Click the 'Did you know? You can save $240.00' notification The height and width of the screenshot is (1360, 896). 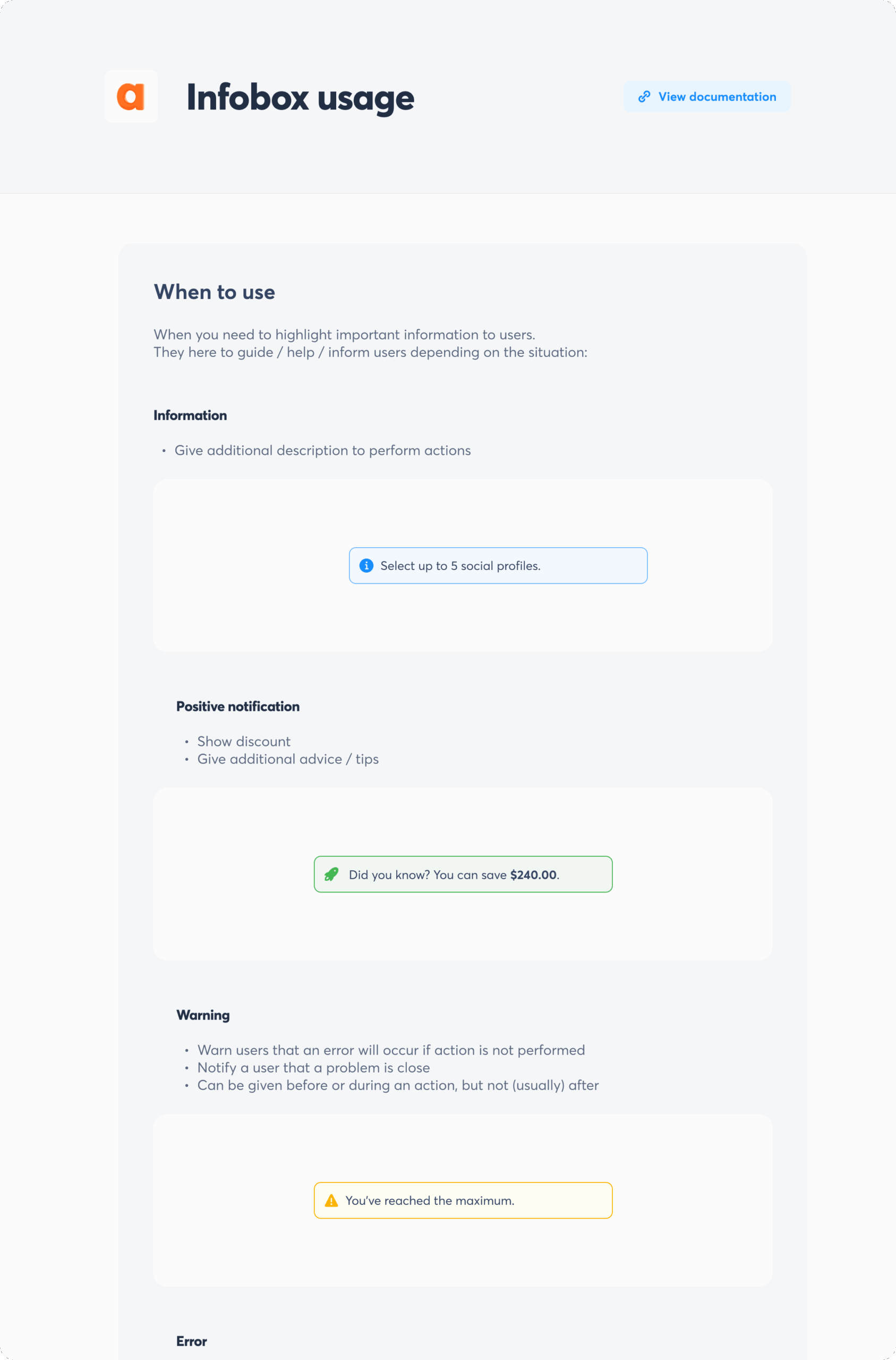click(x=462, y=874)
